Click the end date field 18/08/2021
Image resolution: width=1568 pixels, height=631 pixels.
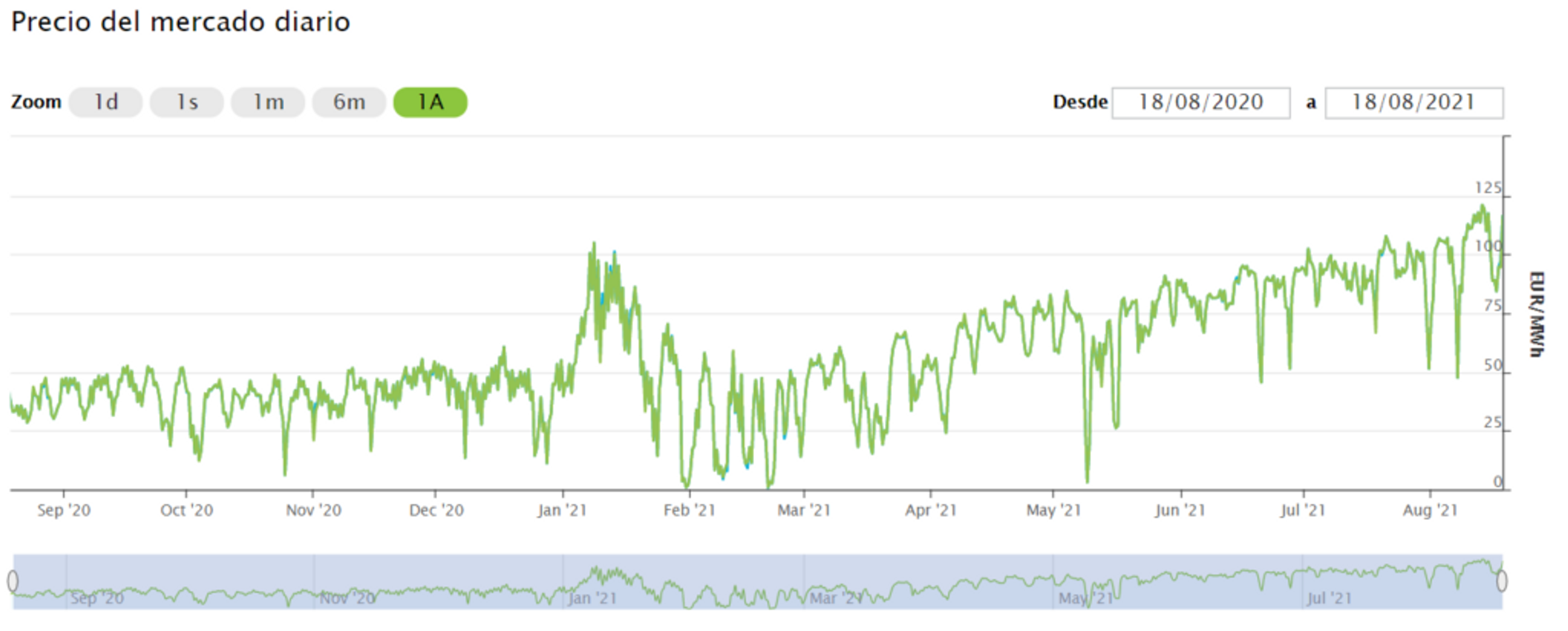click(1413, 103)
